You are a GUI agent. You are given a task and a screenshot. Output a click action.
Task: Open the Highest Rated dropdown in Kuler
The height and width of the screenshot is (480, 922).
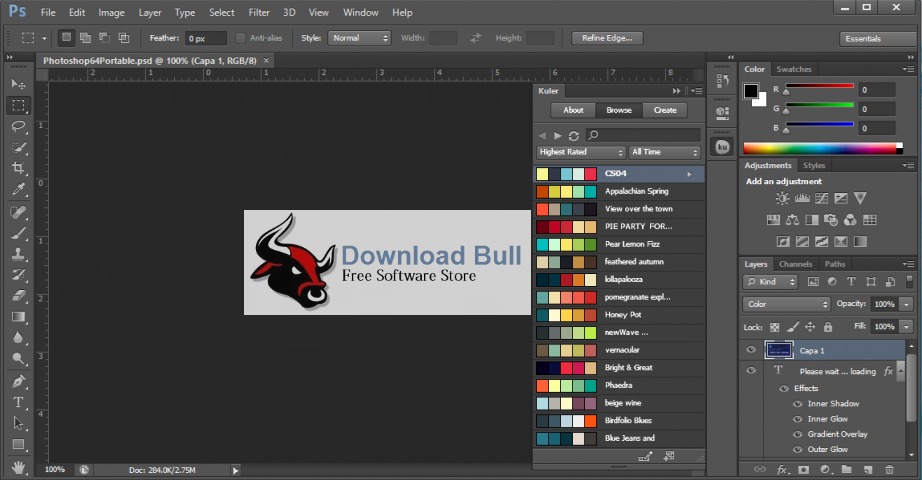click(580, 152)
